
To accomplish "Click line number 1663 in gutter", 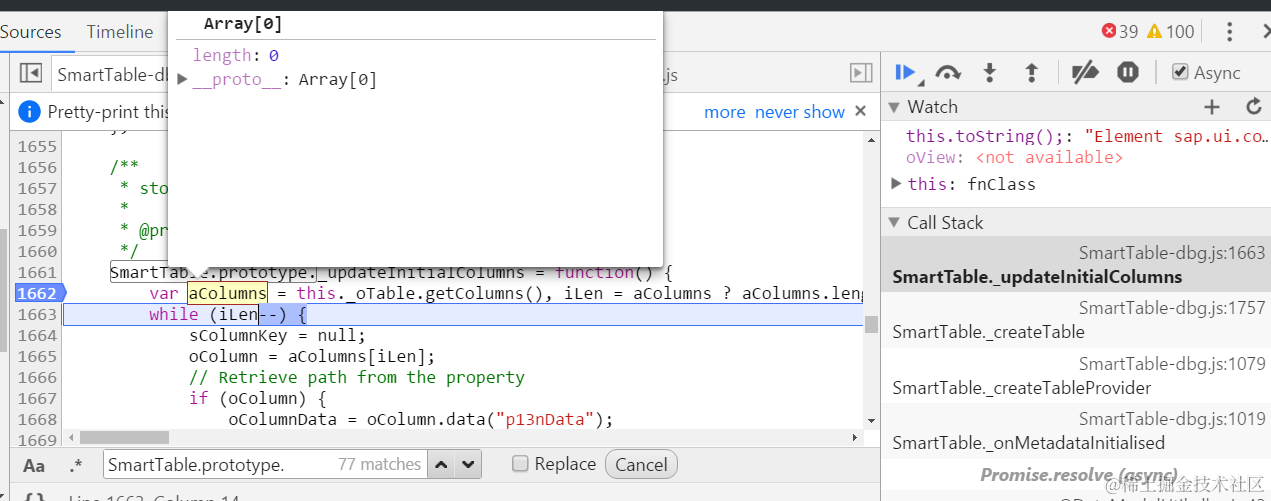I will 37,314.
